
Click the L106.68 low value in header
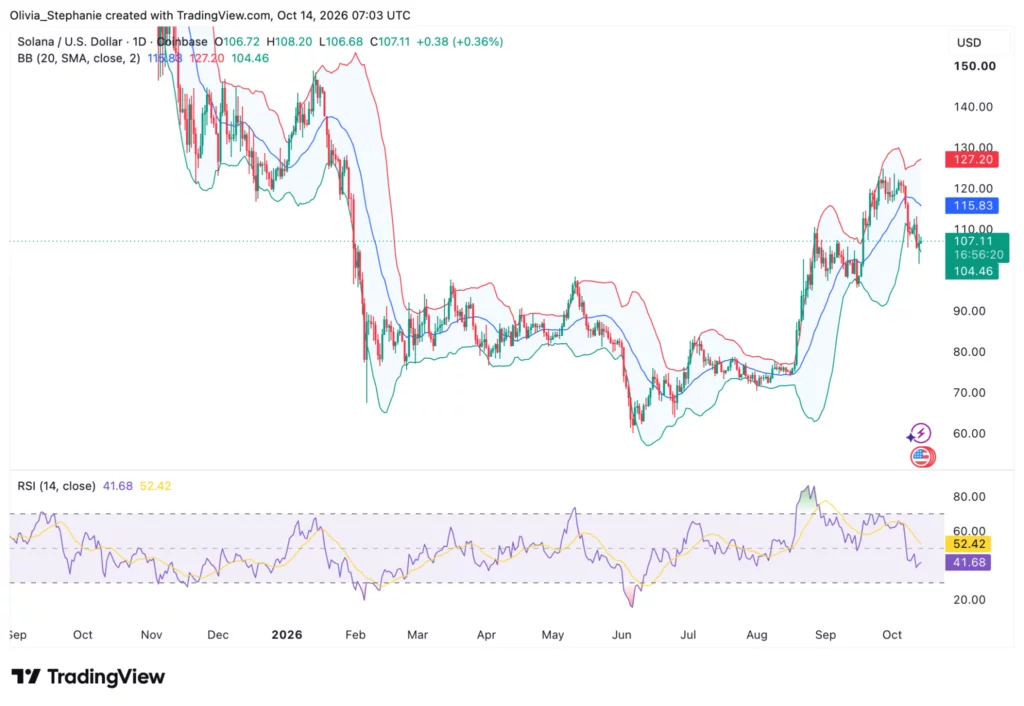(x=341, y=42)
